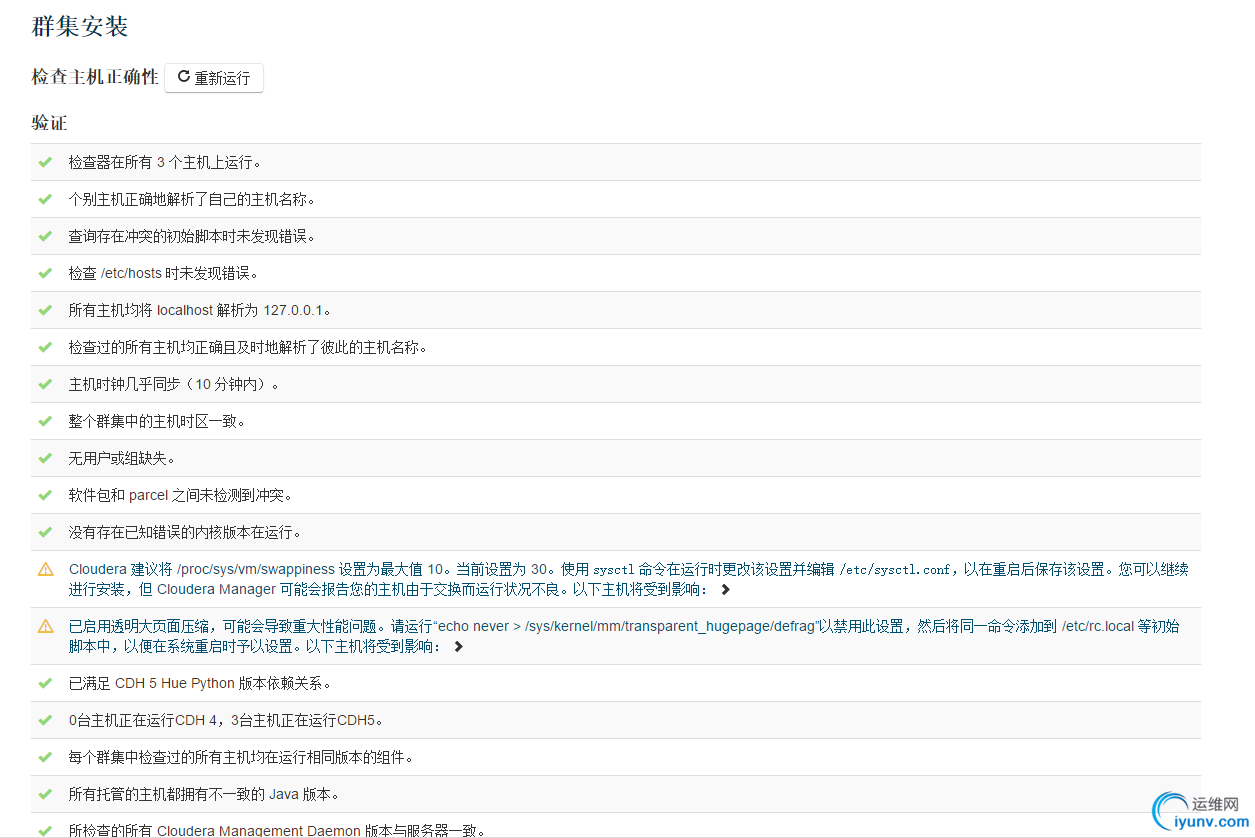Select text 每个群集中检查过的所有主机均在运行相同版本的组件。
The image size is (1255, 838).
coord(241,757)
